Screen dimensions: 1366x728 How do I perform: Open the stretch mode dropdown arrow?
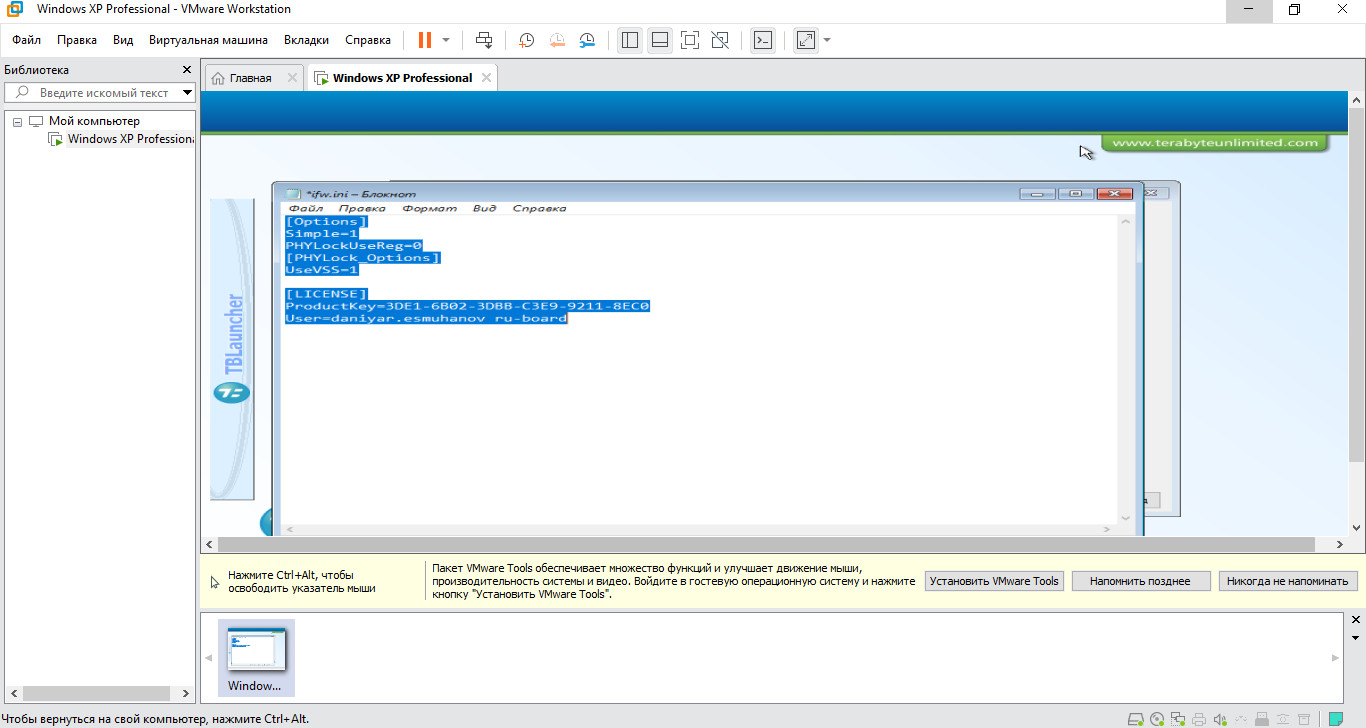coord(827,40)
